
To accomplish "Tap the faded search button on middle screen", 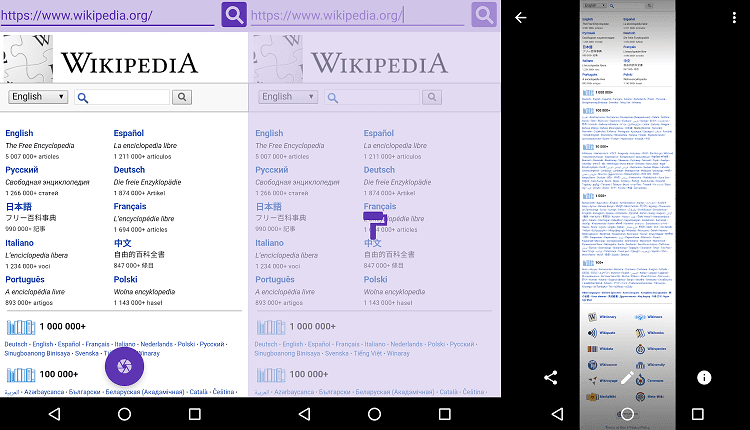I will 484,14.
